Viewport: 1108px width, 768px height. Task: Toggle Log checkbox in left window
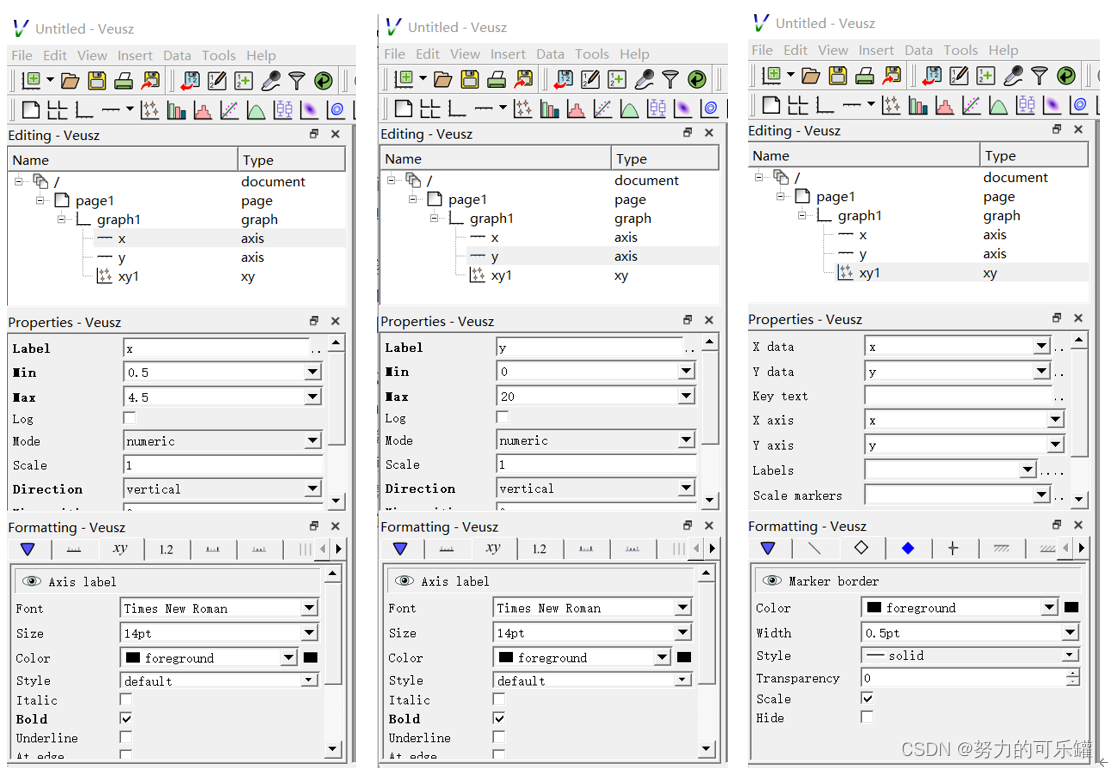[129, 418]
